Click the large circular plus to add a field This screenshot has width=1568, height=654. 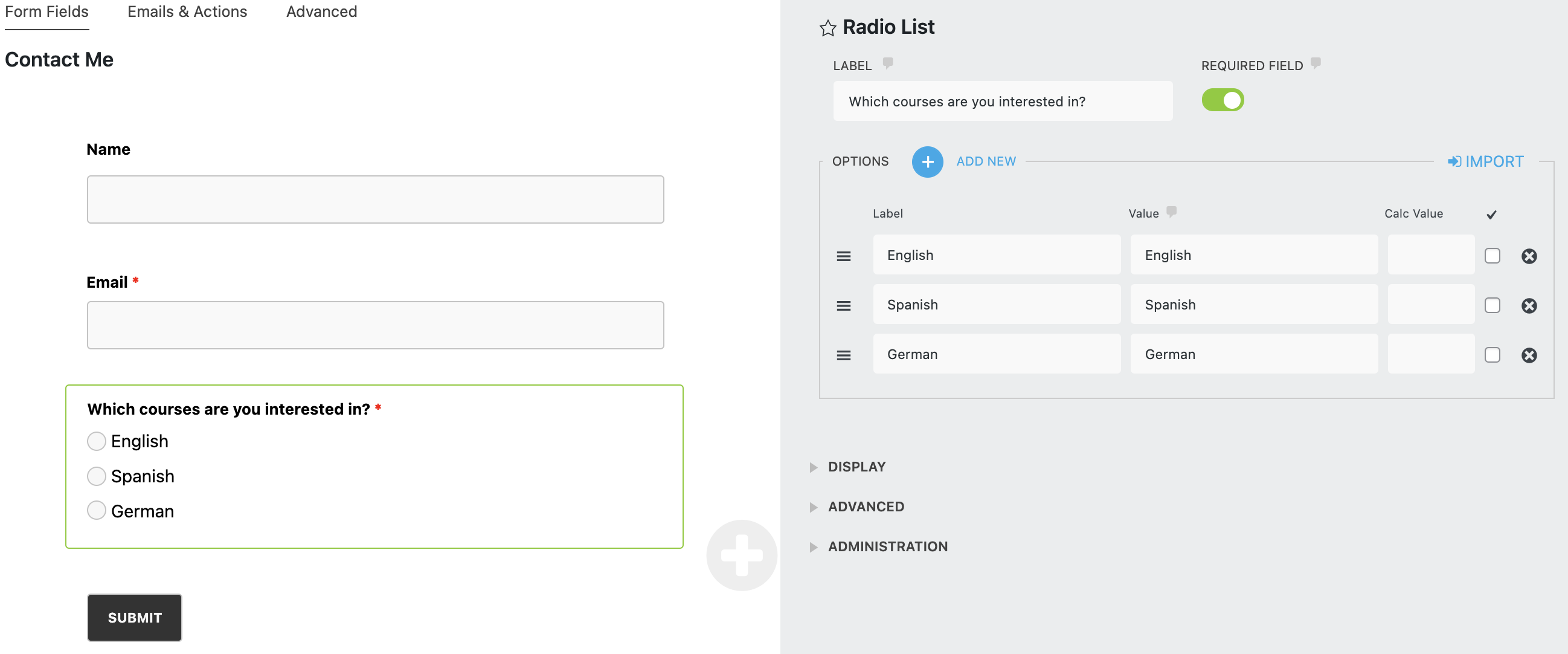coord(741,555)
